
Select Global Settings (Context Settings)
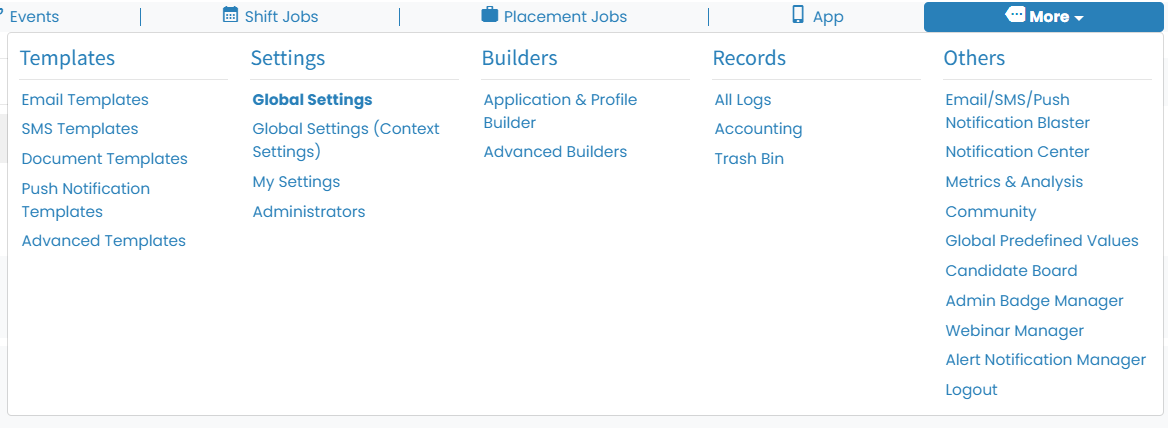(x=346, y=140)
